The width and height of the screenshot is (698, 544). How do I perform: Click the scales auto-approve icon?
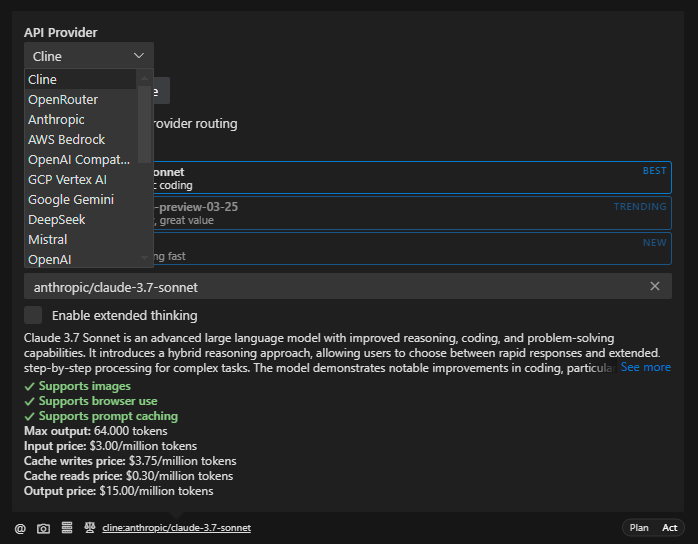point(89,528)
